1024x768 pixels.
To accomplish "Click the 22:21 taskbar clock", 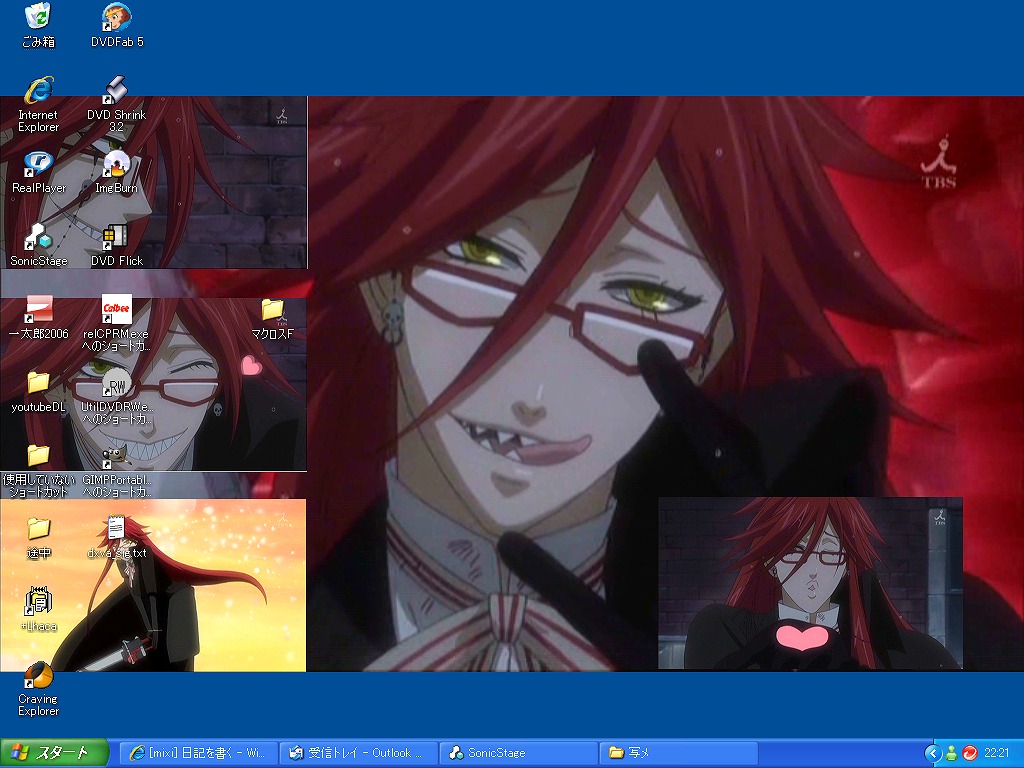I will tap(997, 753).
